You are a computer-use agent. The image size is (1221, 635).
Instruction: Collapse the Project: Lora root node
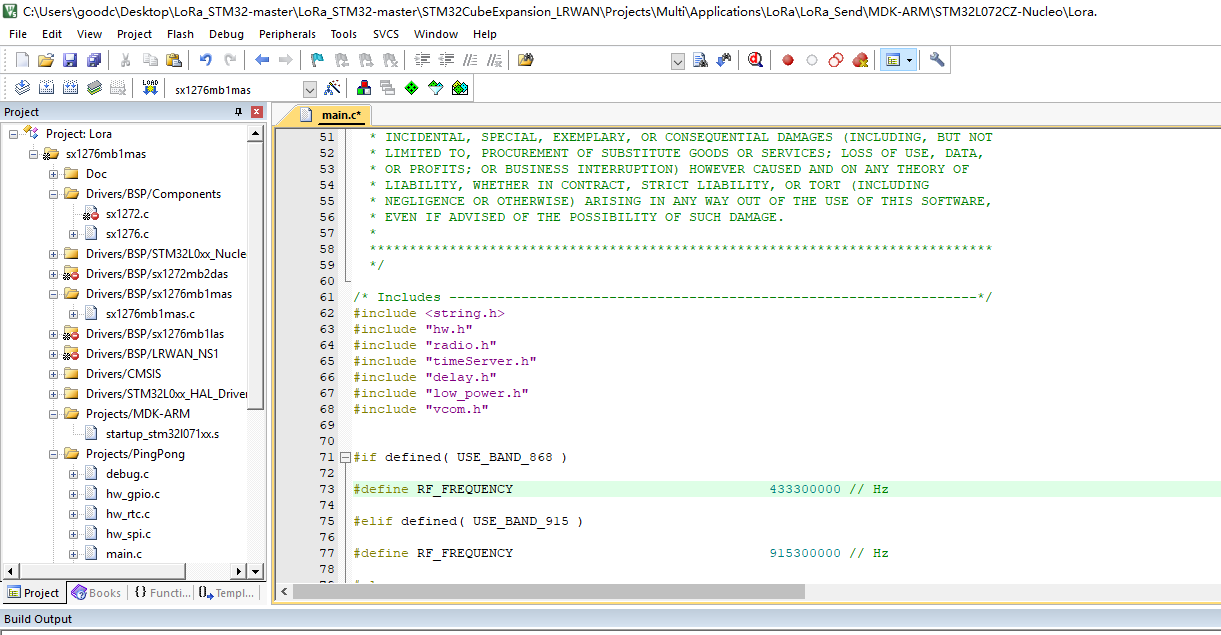coord(14,134)
